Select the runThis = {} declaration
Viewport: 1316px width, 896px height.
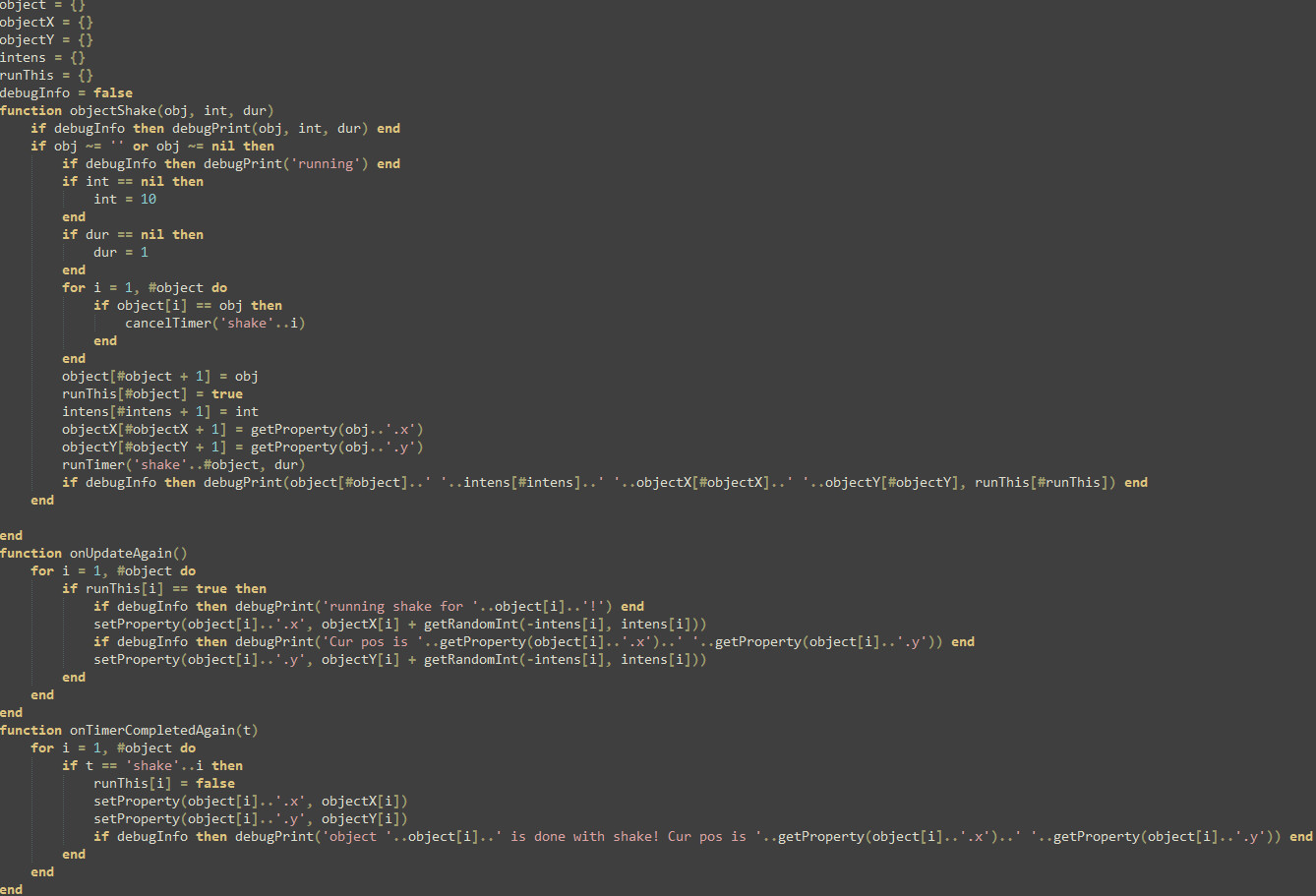click(45, 75)
